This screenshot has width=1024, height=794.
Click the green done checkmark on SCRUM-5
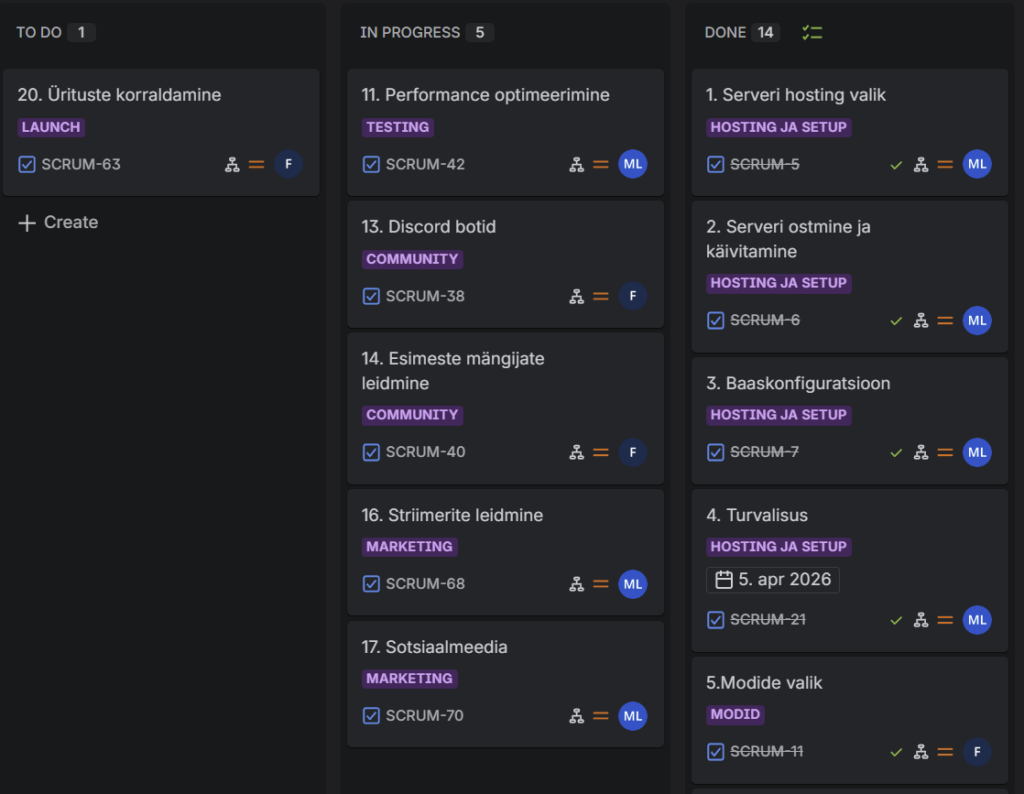tap(896, 164)
